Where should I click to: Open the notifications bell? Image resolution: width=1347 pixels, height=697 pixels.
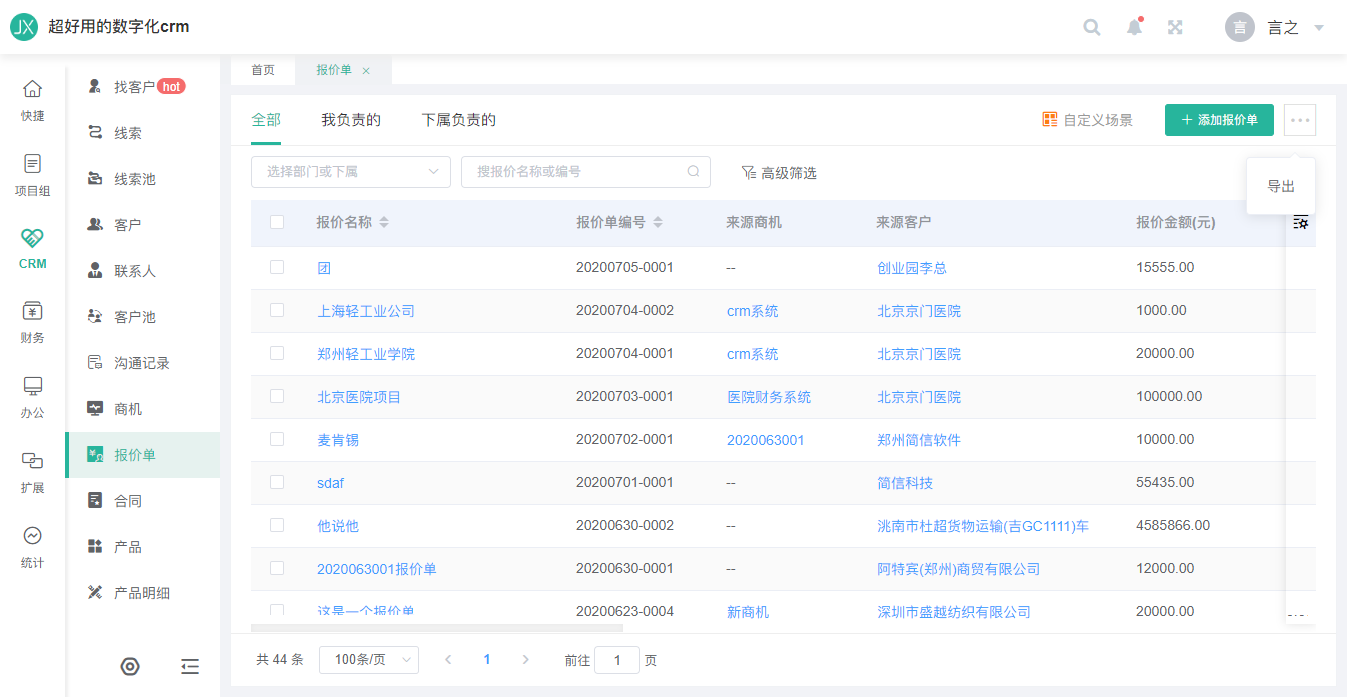tap(1134, 27)
